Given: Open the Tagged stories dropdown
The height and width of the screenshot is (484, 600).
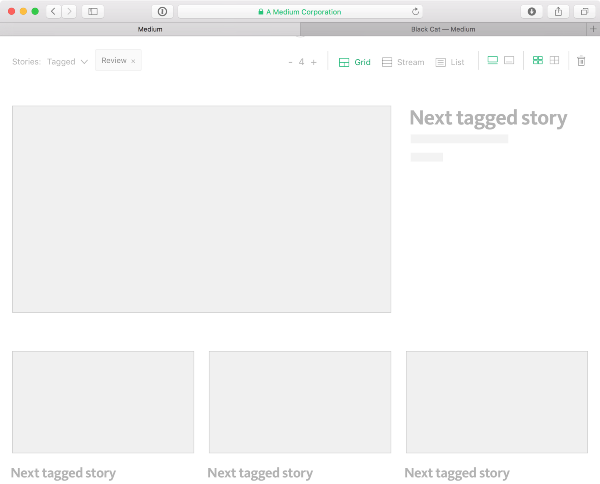Looking at the screenshot, I should [x=67, y=62].
